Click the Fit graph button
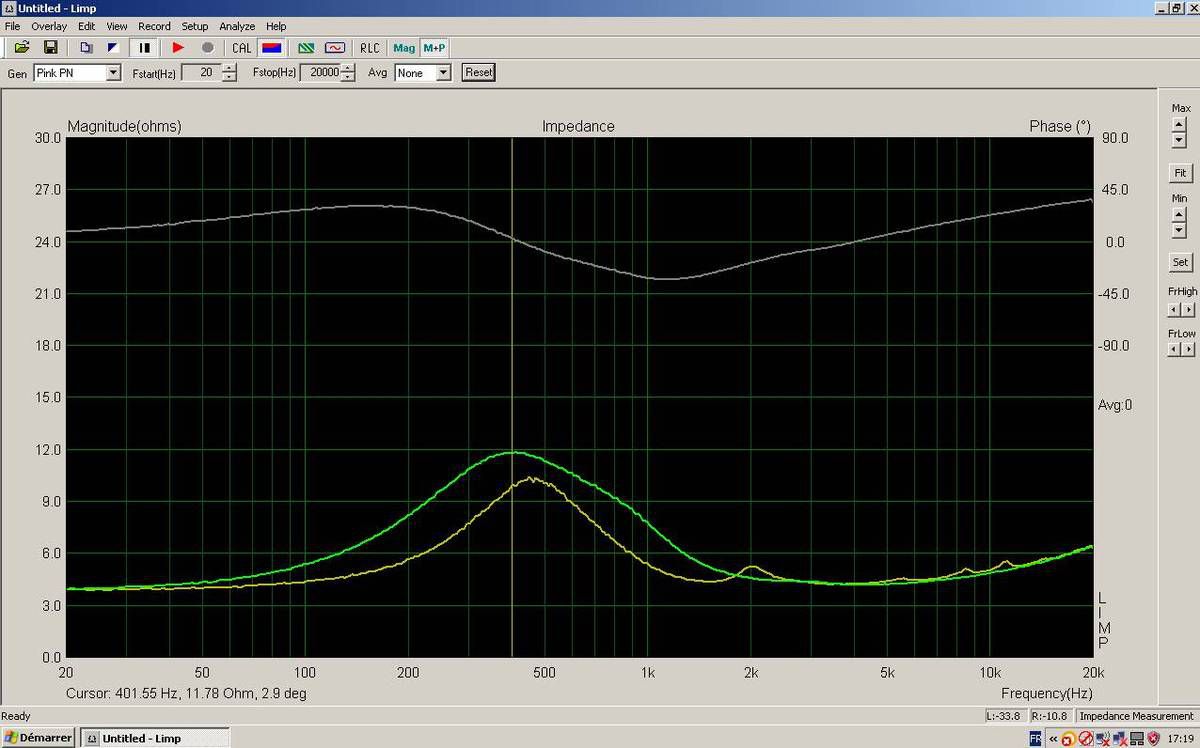Image resolution: width=1200 pixels, height=748 pixels. [x=1181, y=173]
